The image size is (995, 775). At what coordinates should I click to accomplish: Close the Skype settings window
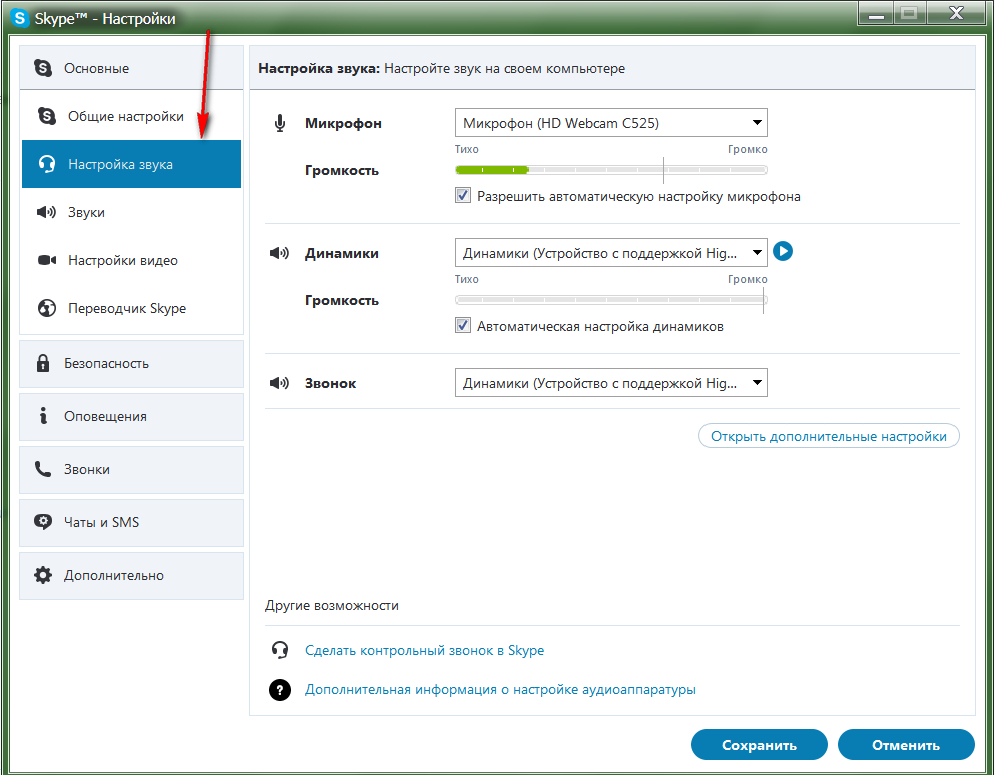[956, 13]
